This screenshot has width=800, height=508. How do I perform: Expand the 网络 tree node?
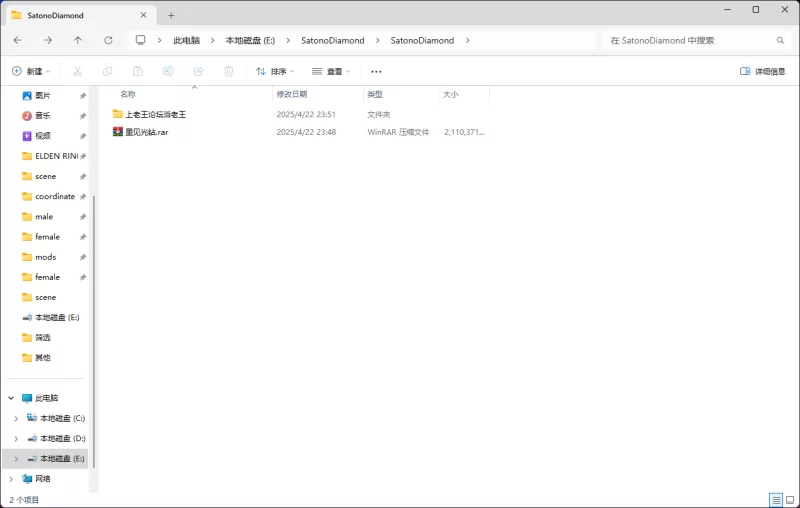click(x=11, y=479)
